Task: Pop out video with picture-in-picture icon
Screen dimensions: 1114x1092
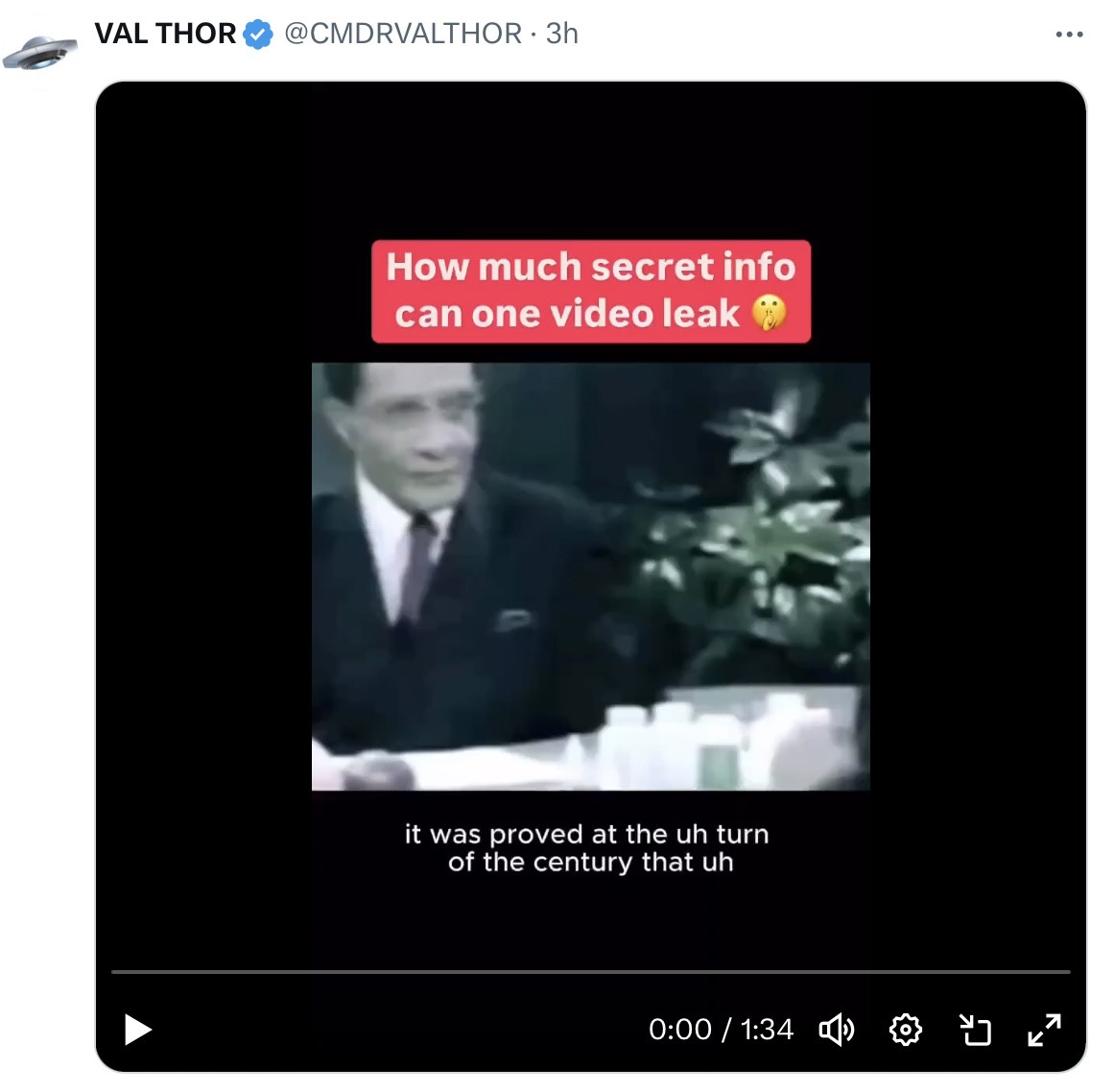Action: [975, 1030]
